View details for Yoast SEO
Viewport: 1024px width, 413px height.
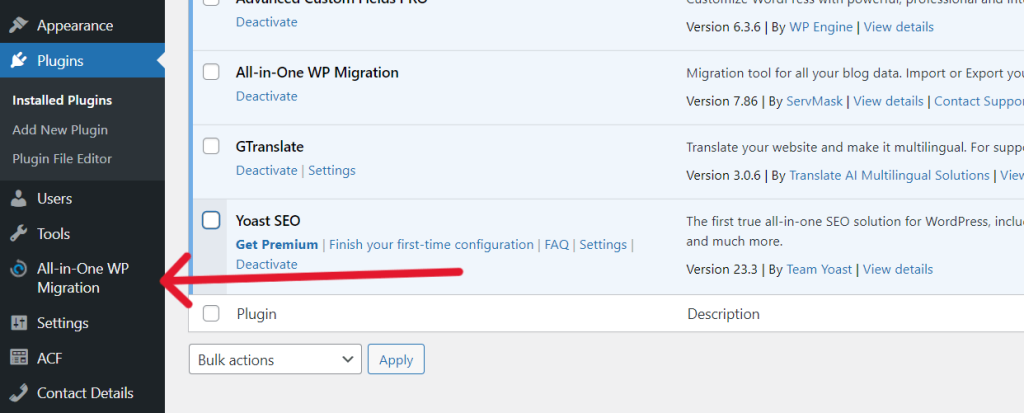point(898,269)
